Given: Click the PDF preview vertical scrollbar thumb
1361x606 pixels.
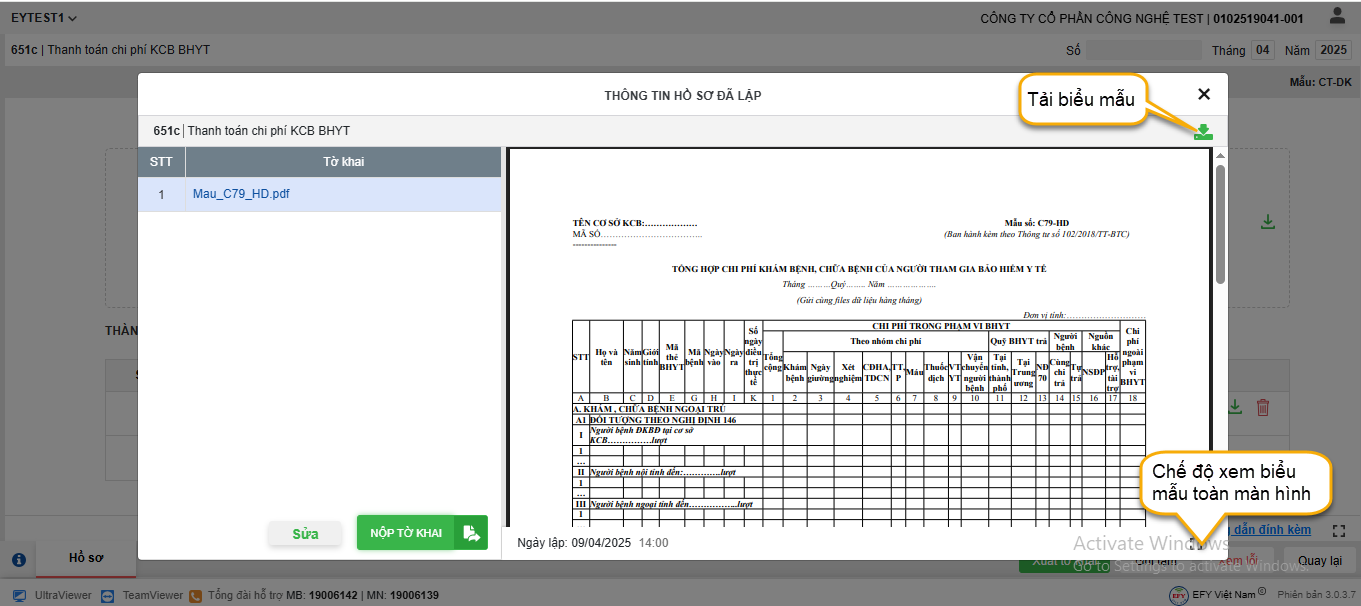Looking at the screenshot, I should click(1220, 224).
